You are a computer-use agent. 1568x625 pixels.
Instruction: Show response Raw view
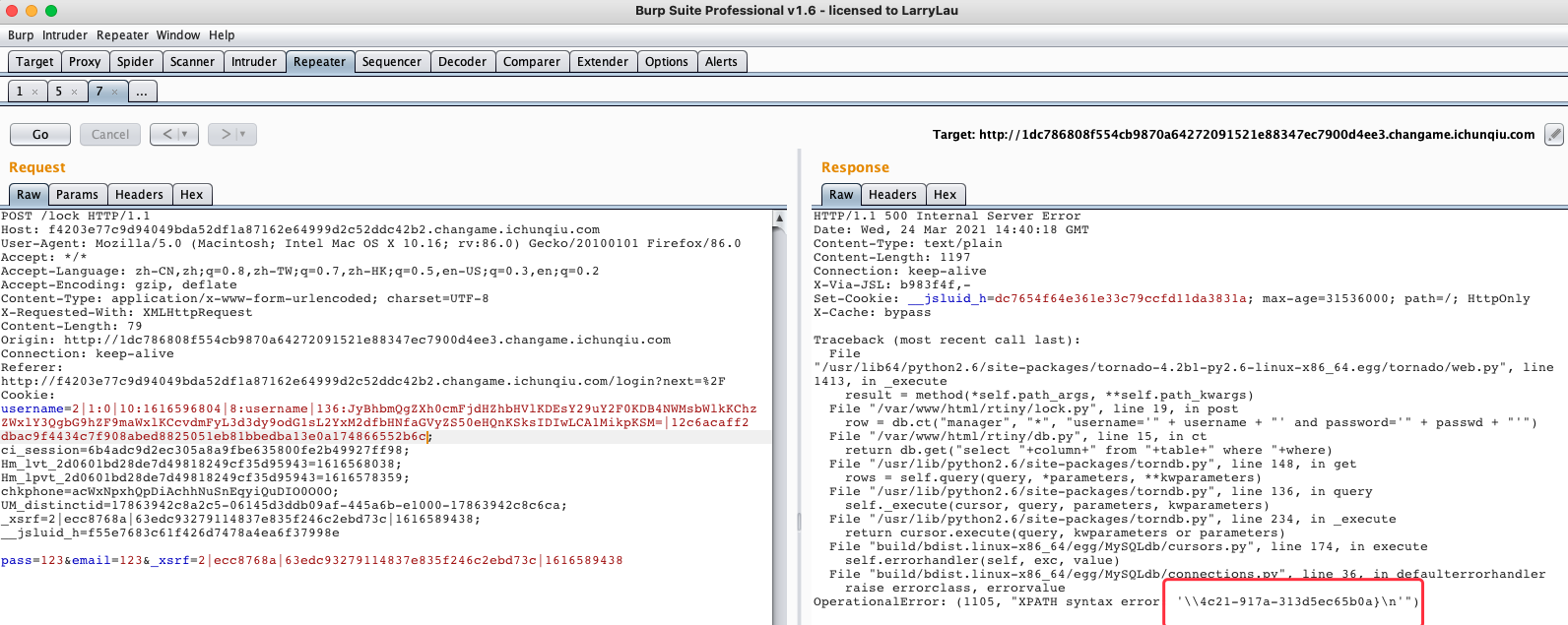click(x=841, y=194)
